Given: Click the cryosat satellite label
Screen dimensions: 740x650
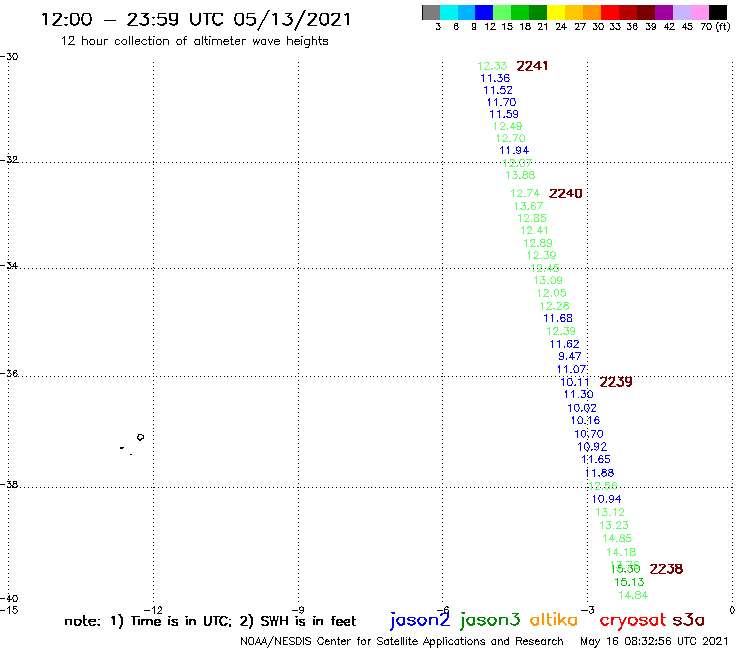Looking at the screenshot, I should point(633,620).
